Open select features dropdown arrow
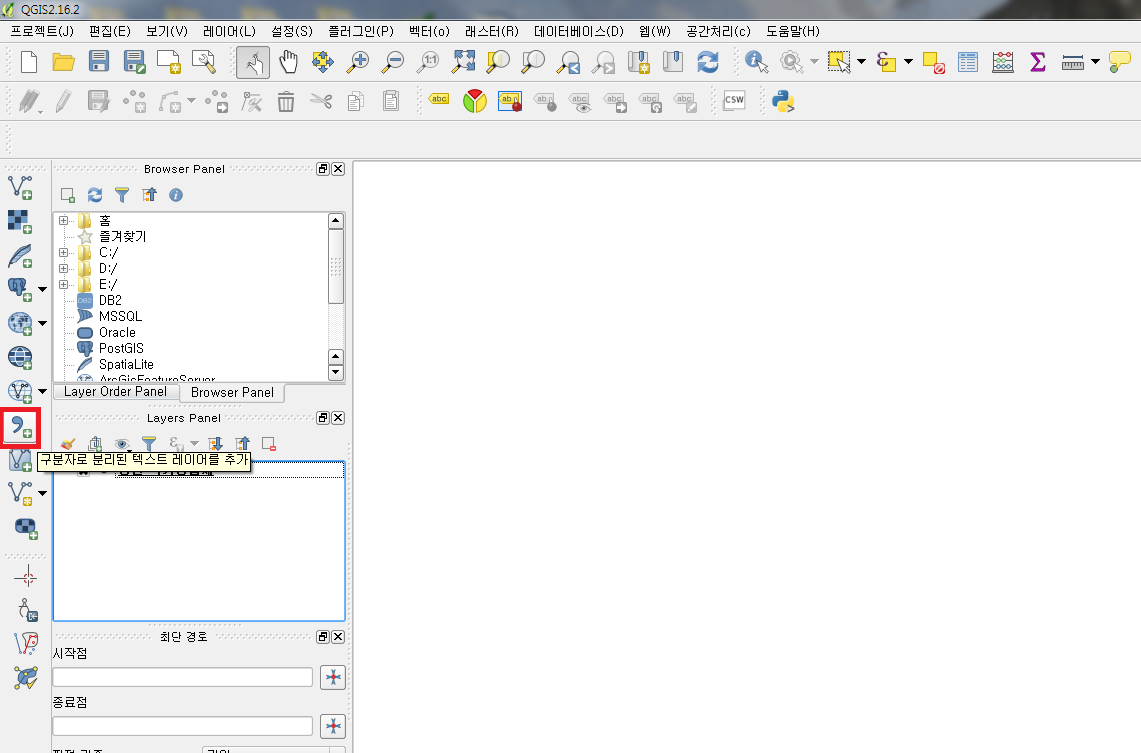Screen dimensions: 1141x753 pyautogui.click(x=862, y=62)
